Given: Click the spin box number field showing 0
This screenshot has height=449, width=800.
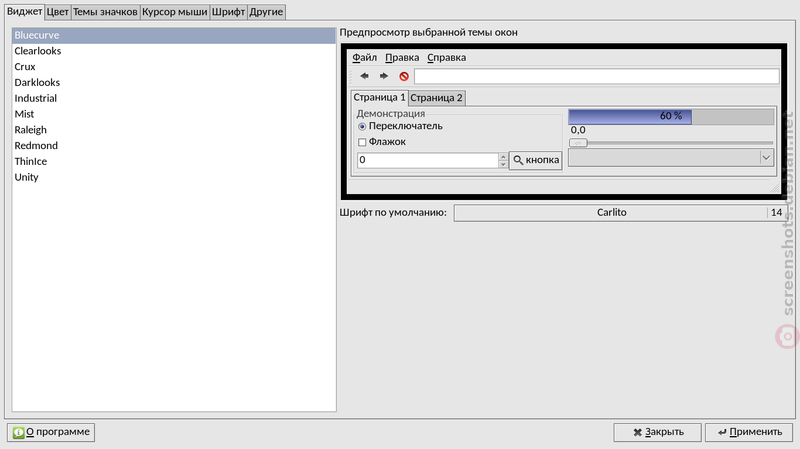Looking at the screenshot, I should pos(428,160).
